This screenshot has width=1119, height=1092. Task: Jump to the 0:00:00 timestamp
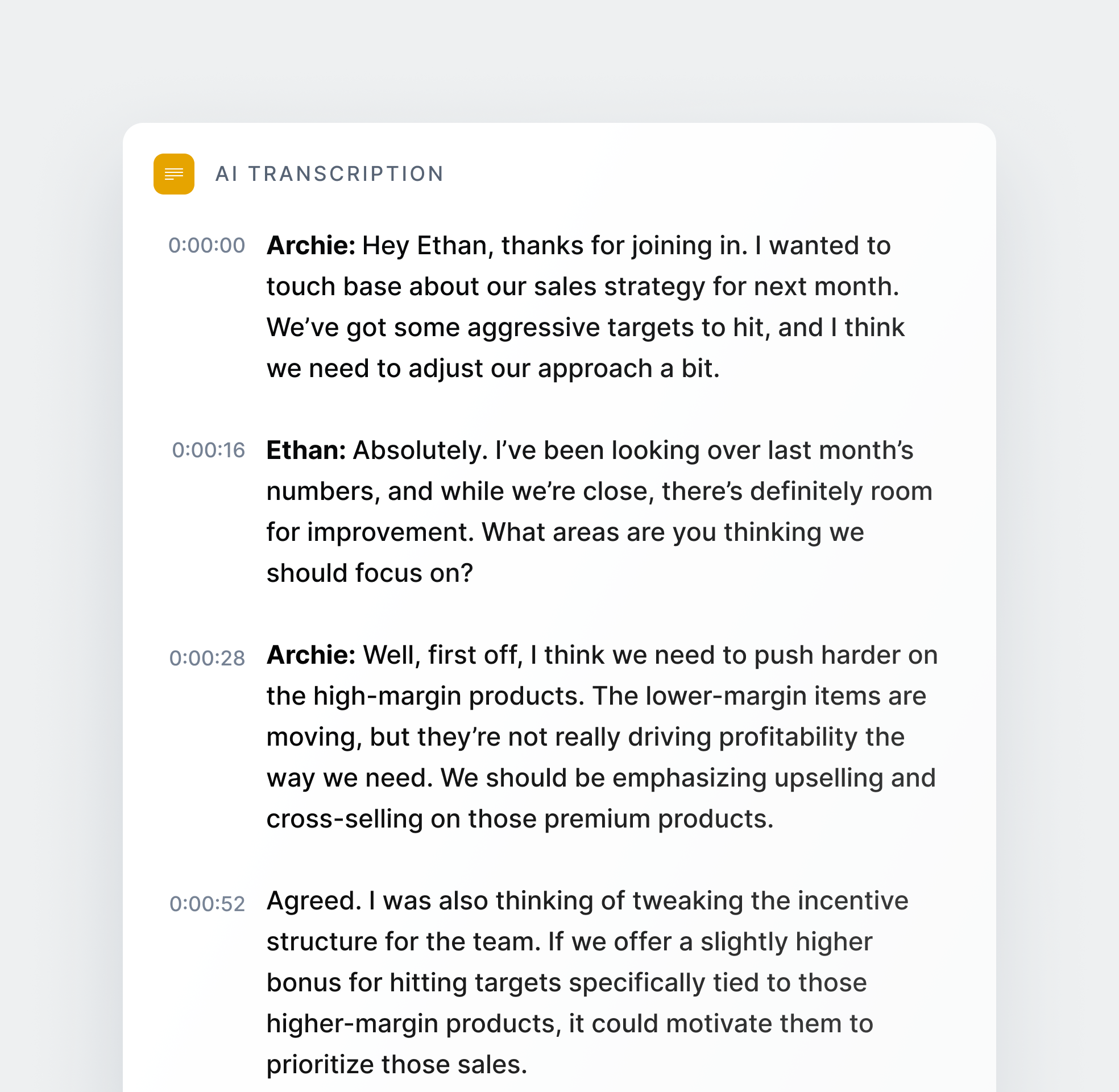click(207, 246)
